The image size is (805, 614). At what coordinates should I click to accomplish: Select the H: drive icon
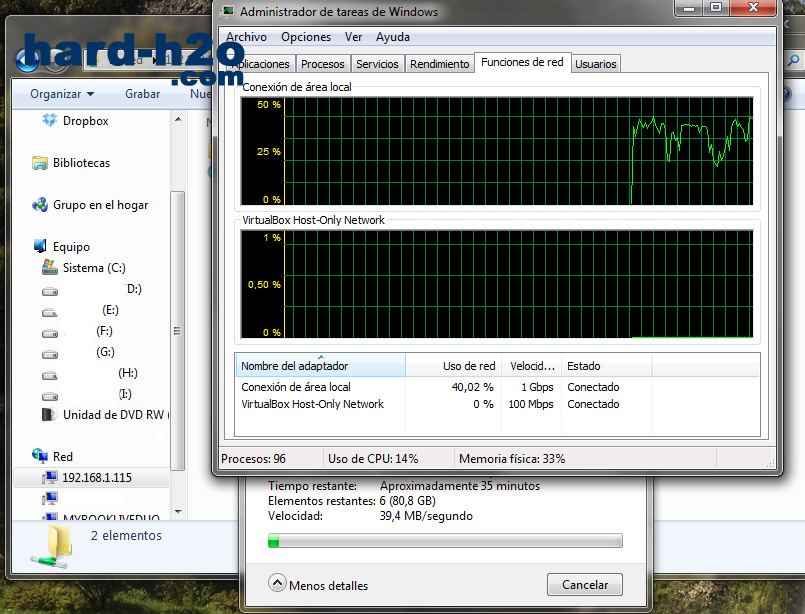click(x=50, y=375)
